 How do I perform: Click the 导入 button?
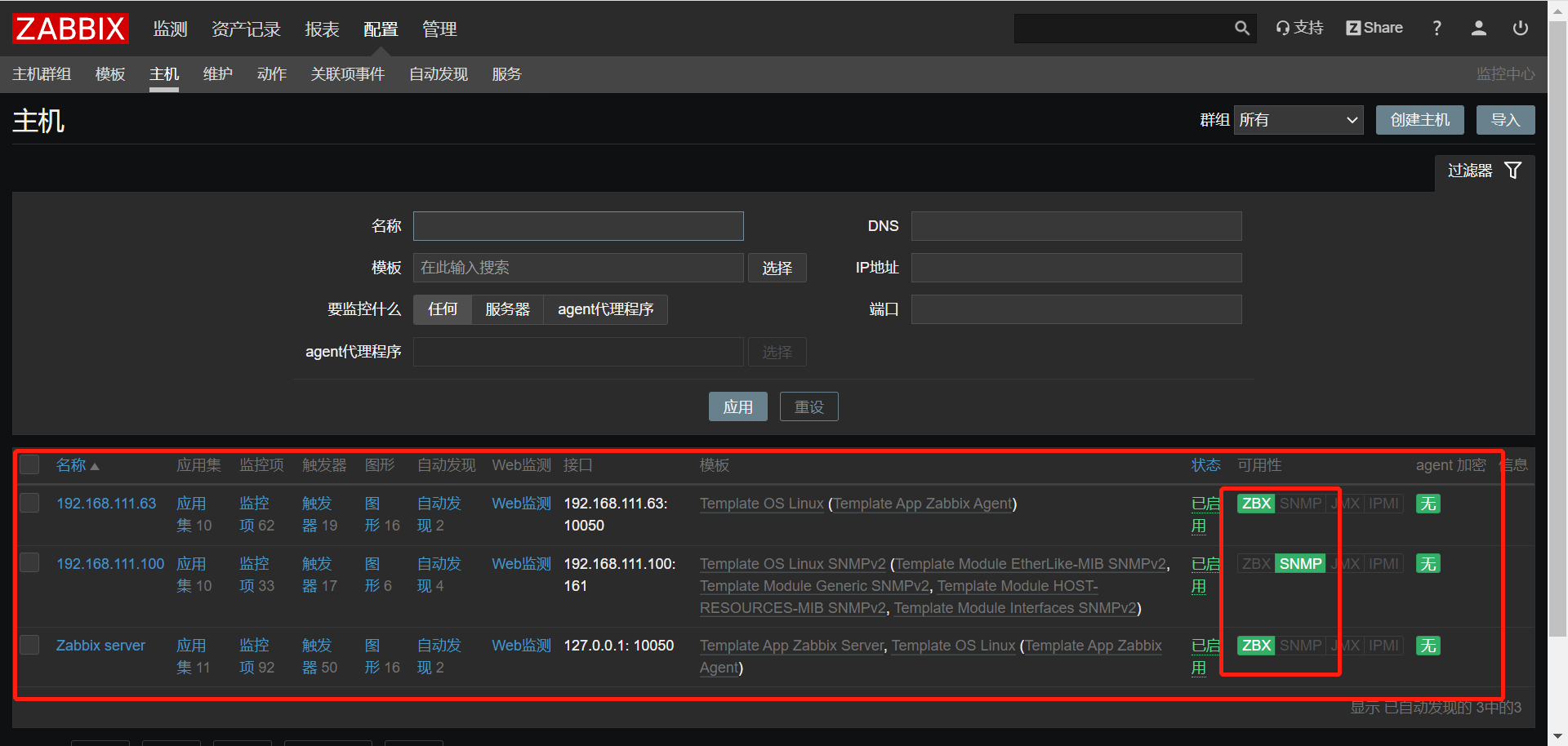point(1506,120)
